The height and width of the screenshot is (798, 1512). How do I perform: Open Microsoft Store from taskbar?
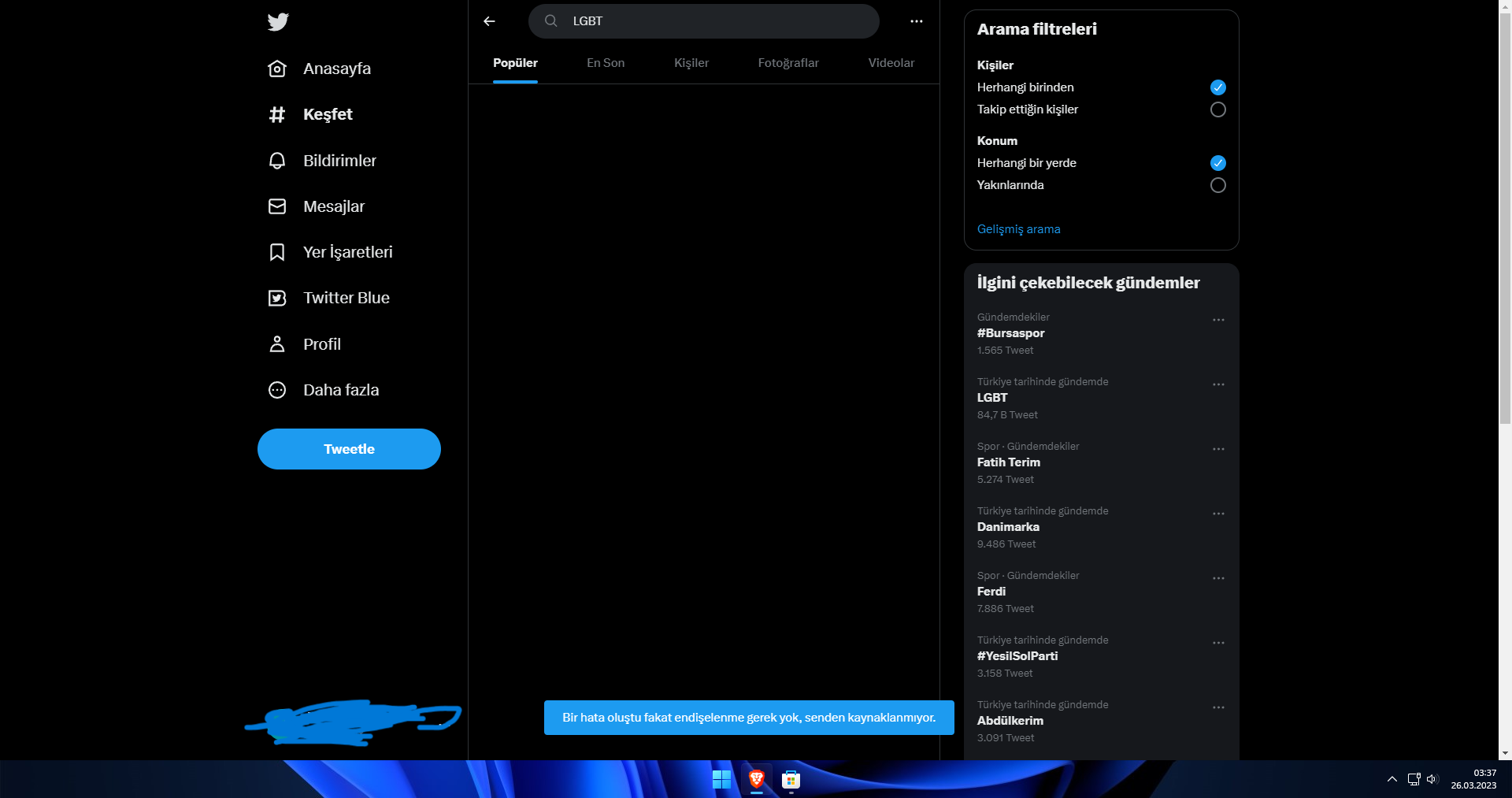791,779
